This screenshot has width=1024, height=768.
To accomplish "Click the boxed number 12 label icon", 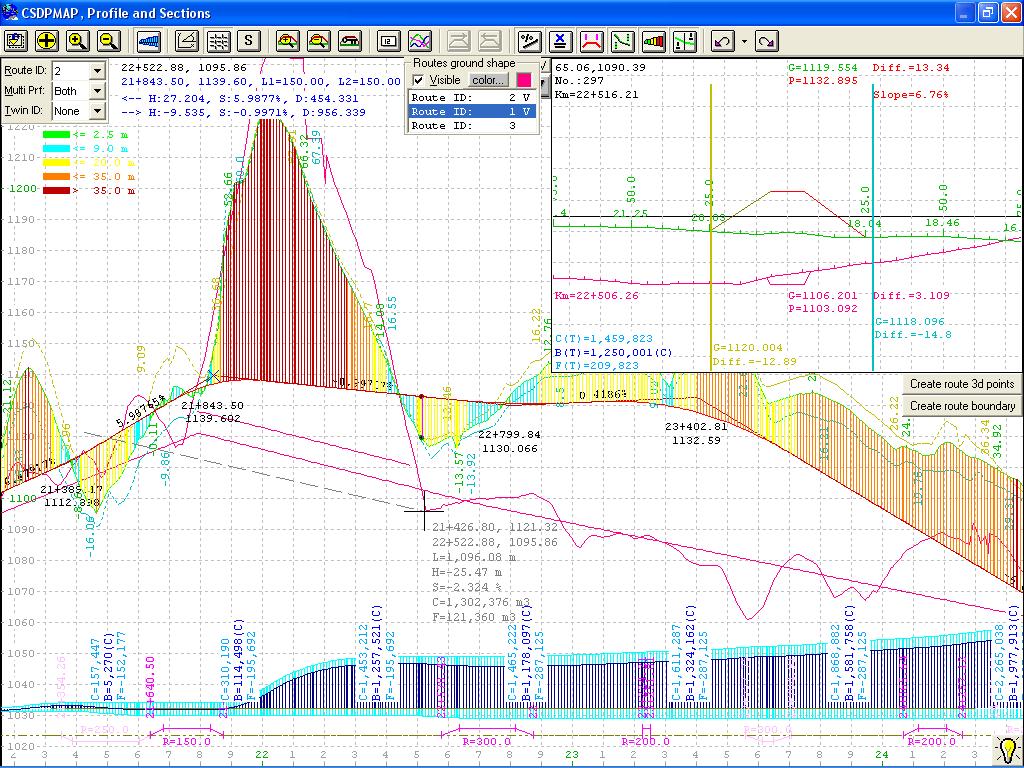I will (x=389, y=41).
